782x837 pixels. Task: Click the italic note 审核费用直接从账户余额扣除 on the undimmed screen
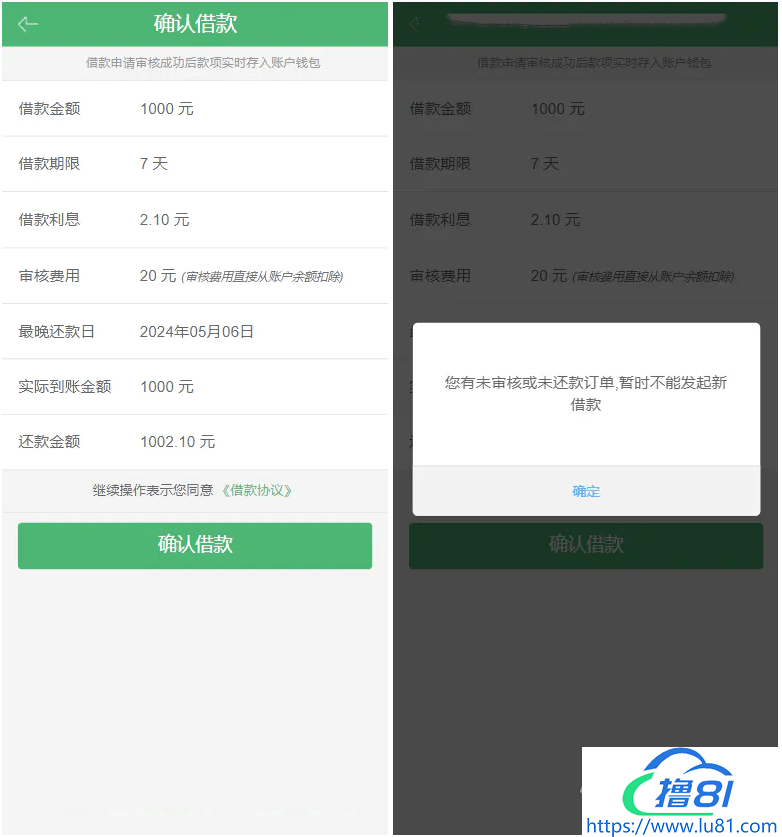[x=262, y=277]
